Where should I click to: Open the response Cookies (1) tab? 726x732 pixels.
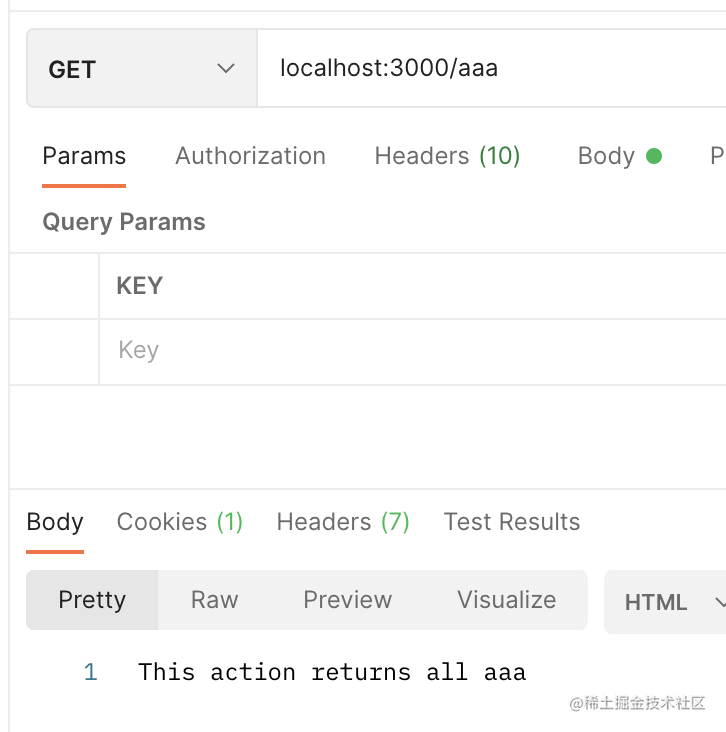(180, 522)
